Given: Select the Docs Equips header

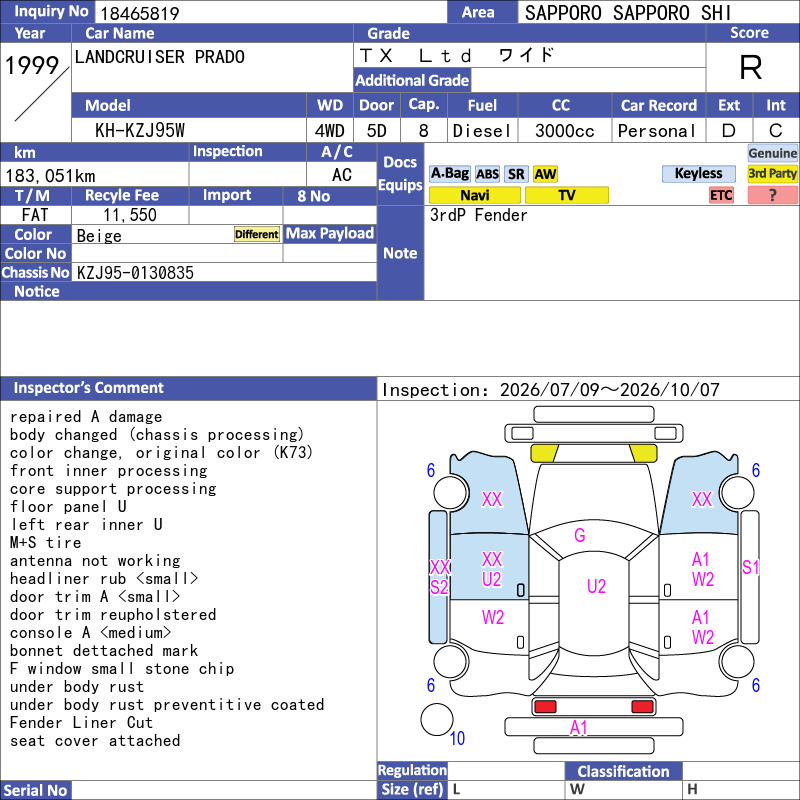Looking at the screenshot, I should (400, 173).
